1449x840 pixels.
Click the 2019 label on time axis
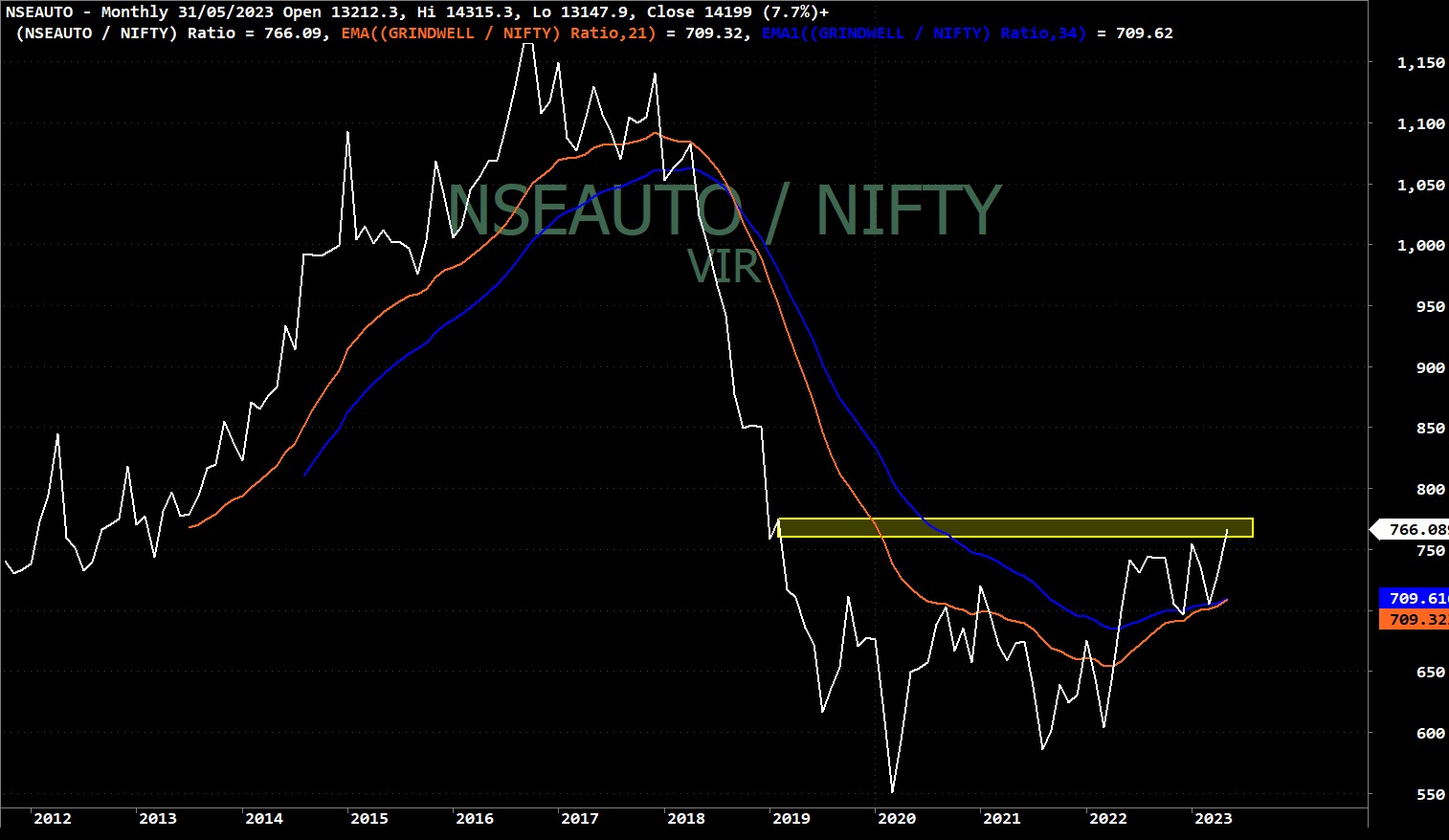pyautogui.click(x=791, y=818)
